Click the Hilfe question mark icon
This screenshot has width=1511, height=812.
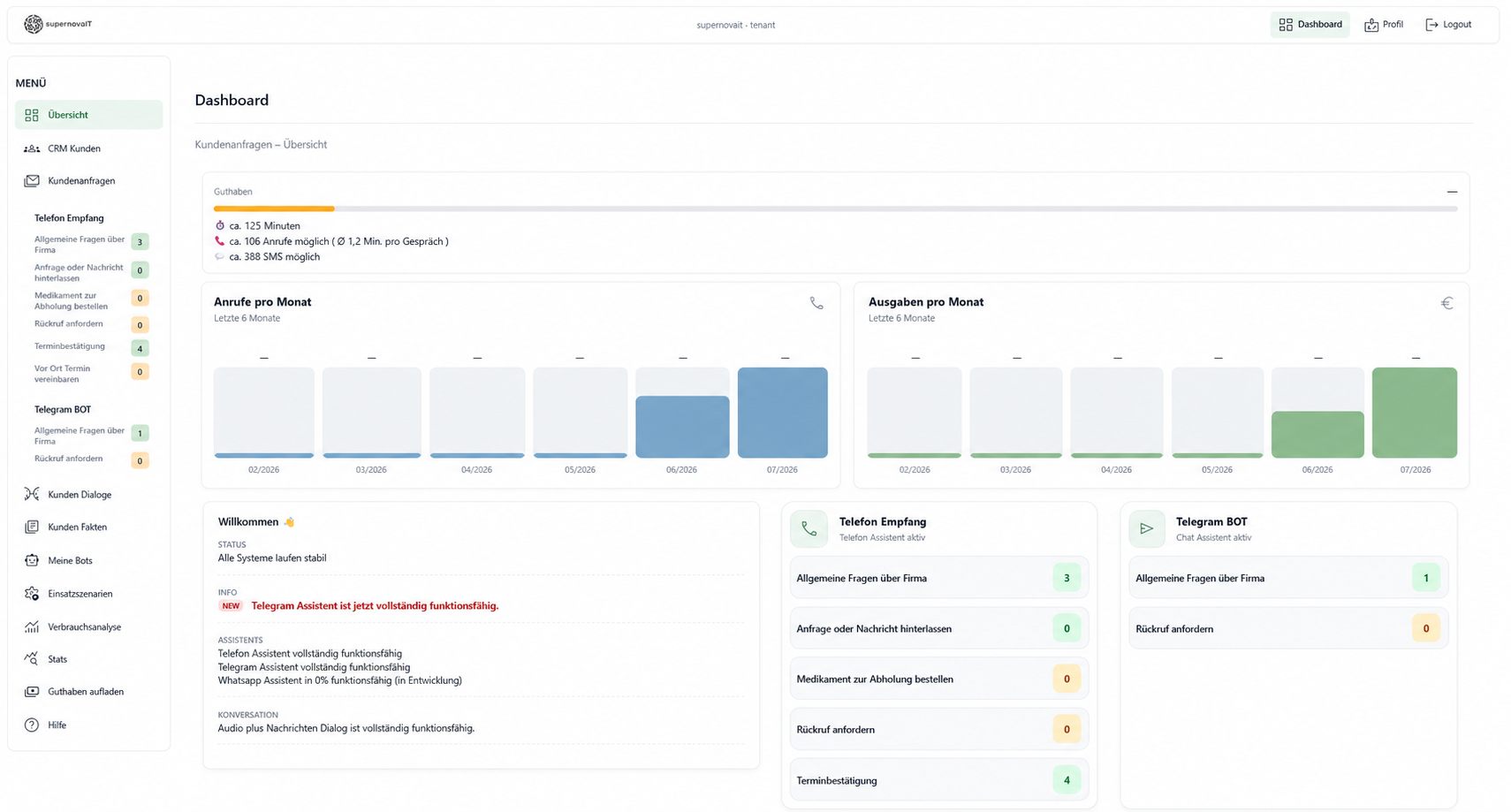pyautogui.click(x=32, y=725)
